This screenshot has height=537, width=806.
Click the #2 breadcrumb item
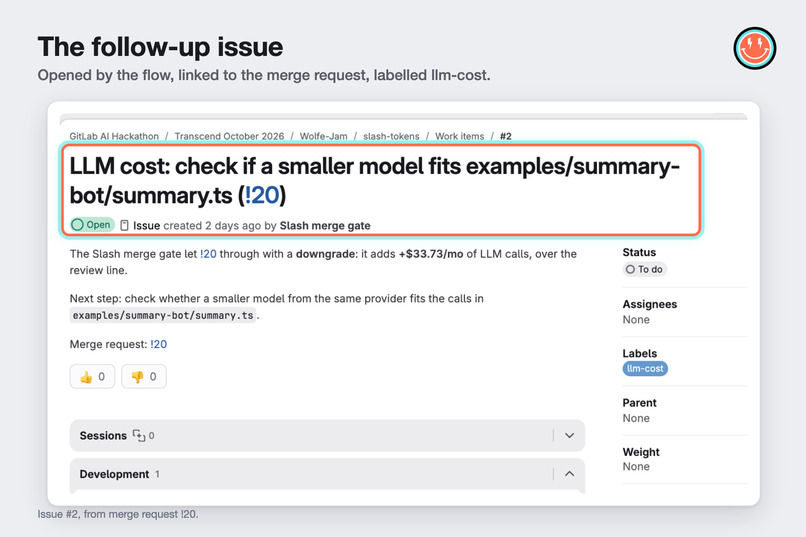coord(506,136)
